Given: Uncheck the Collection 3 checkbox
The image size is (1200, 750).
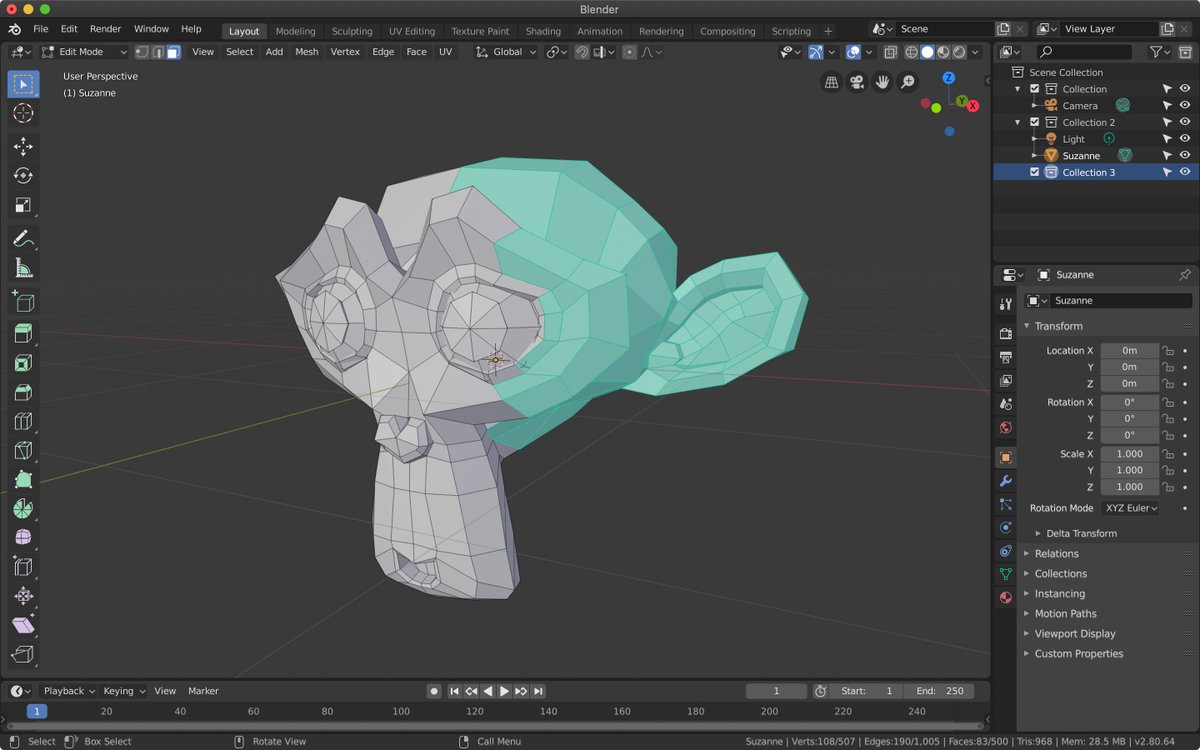Looking at the screenshot, I should 1035,172.
